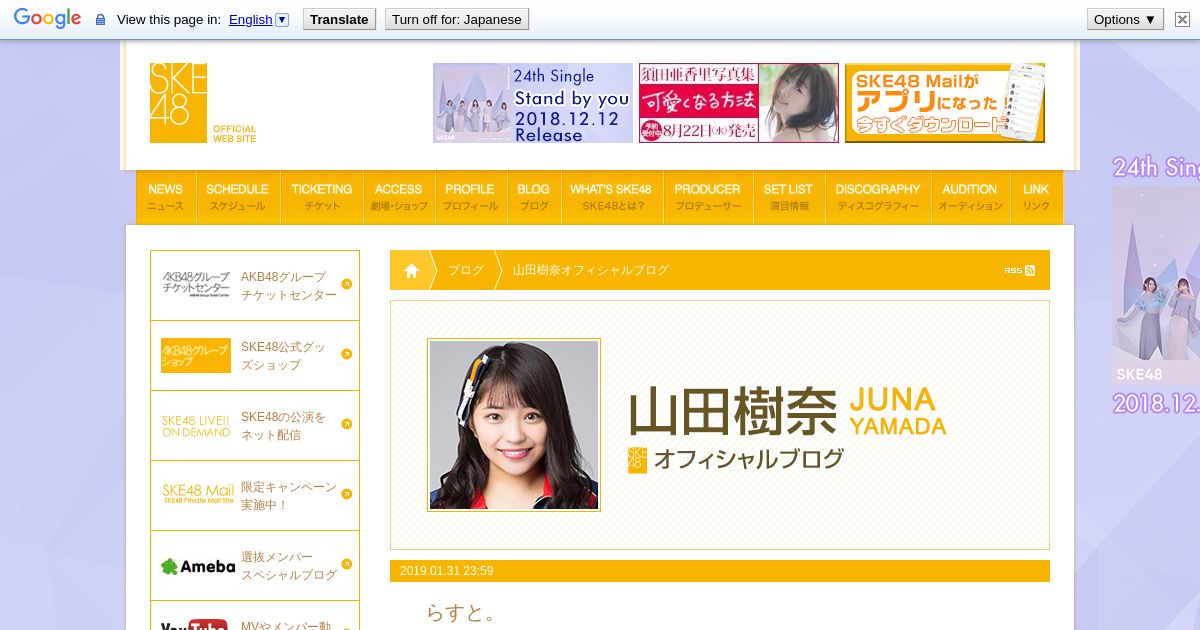
Task: Click the small SKE48 badge beside オフィシャルブログ
Action: point(637,460)
